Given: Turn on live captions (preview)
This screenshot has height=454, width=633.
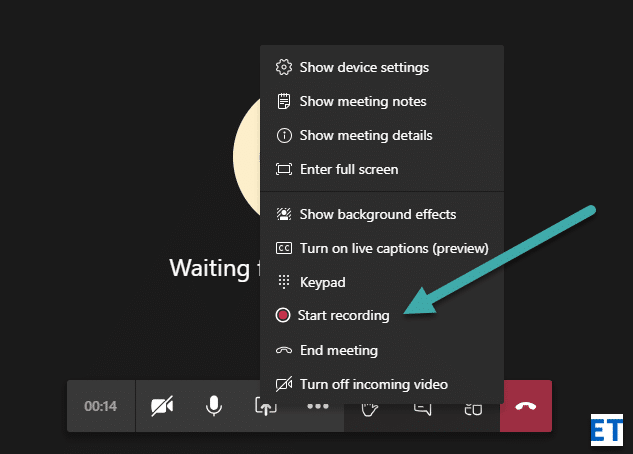Looking at the screenshot, I should point(393,248).
